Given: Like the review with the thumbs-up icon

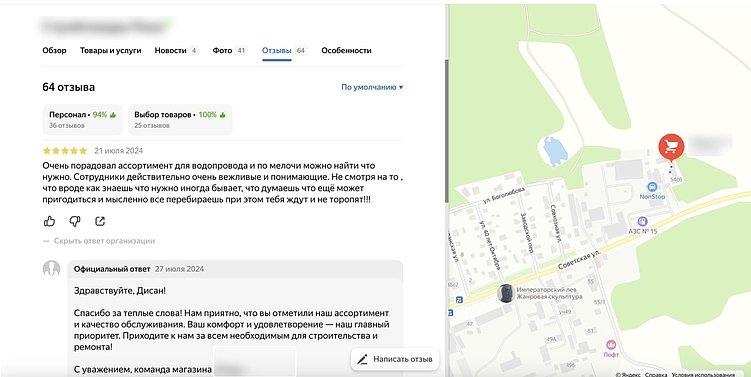Looking at the screenshot, I should pyautogui.click(x=49, y=221).
